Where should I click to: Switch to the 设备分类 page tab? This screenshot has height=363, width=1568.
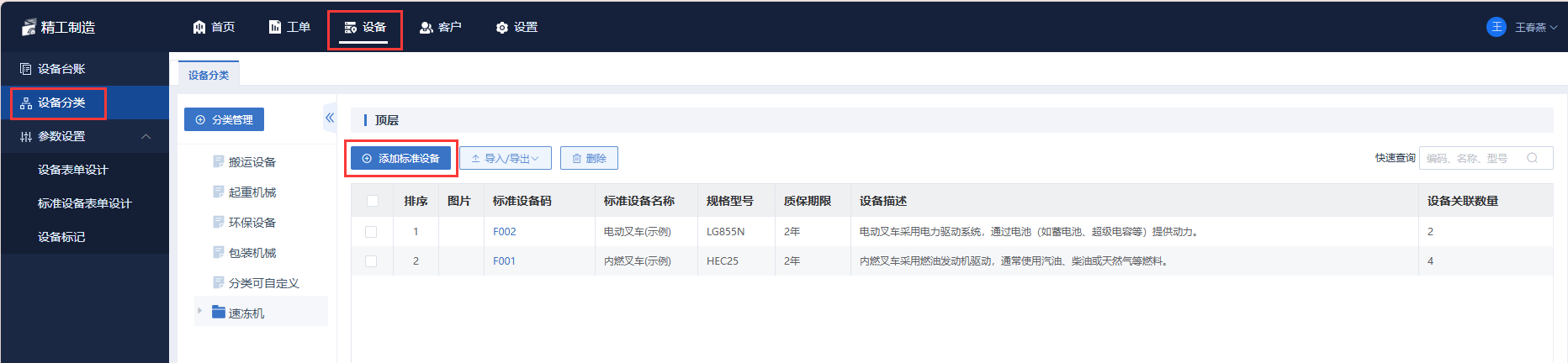pos(209,75)
